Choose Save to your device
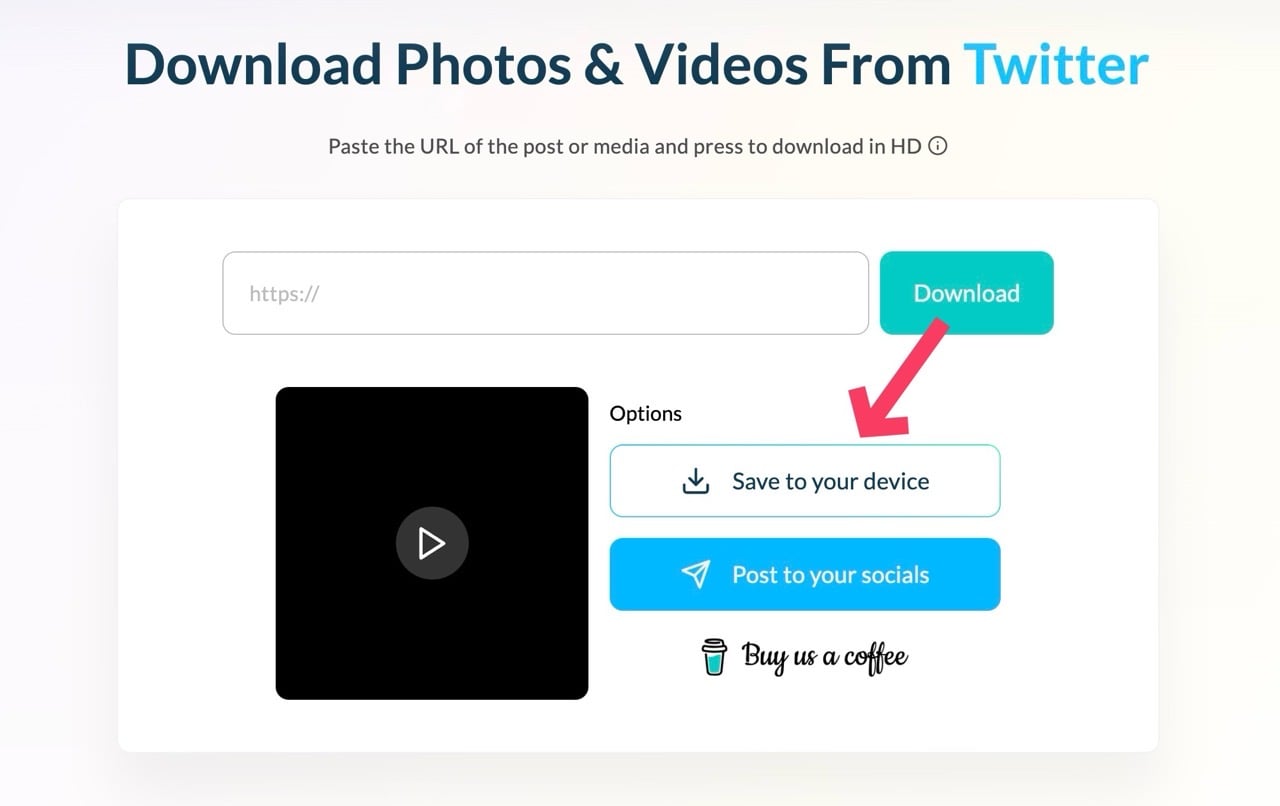The height and width of the screenshot is (806, 1280). 805,481
